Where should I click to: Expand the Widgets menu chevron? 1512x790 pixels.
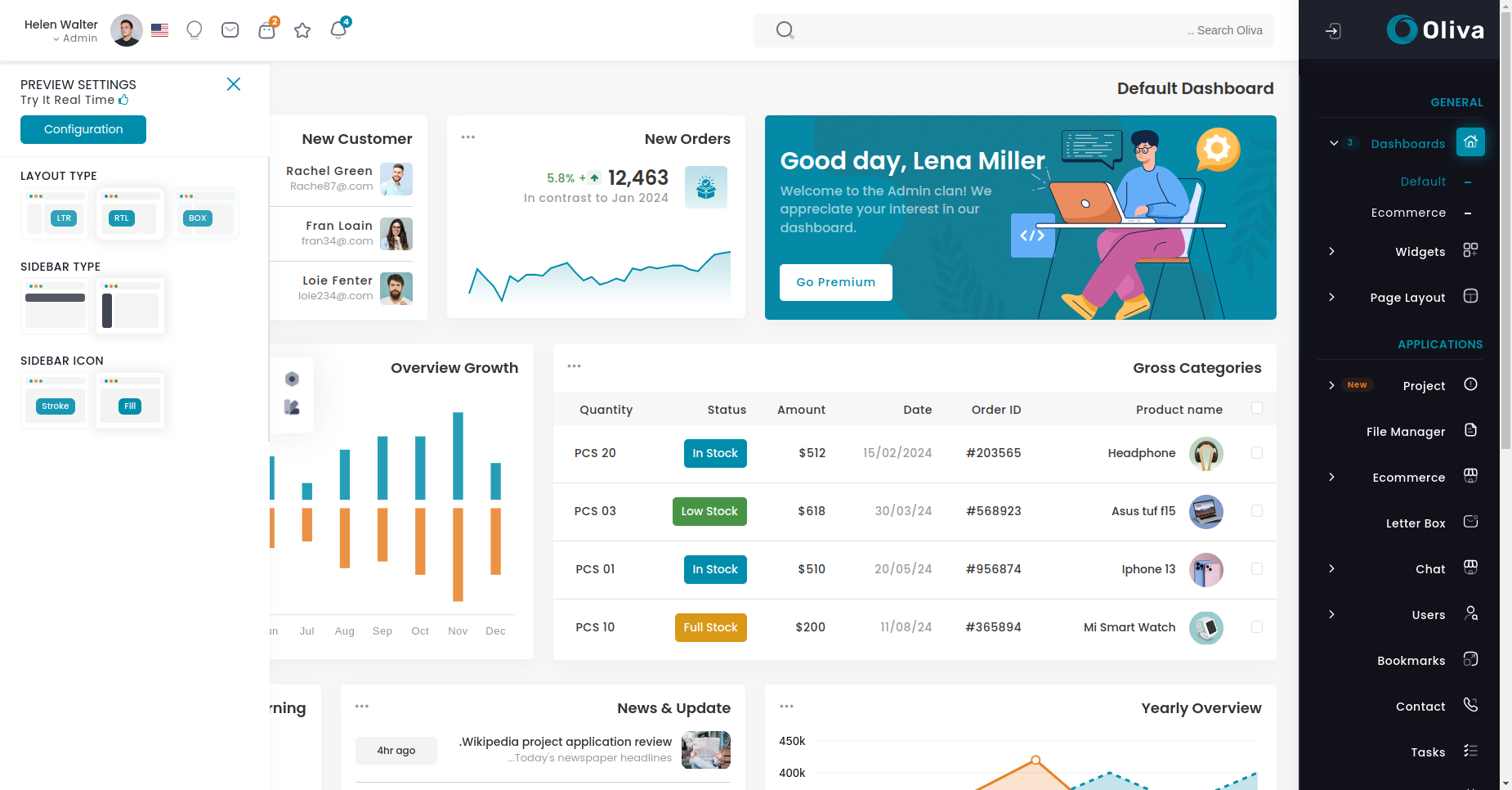pos(1331,251)
